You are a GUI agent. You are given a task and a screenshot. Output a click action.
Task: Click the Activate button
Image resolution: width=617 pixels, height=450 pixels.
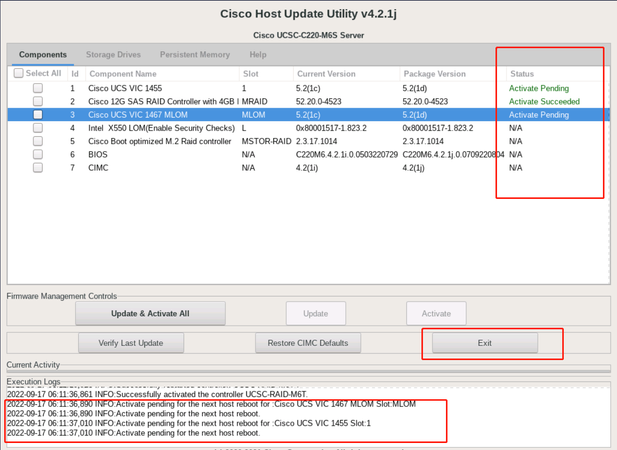(436, 314)
